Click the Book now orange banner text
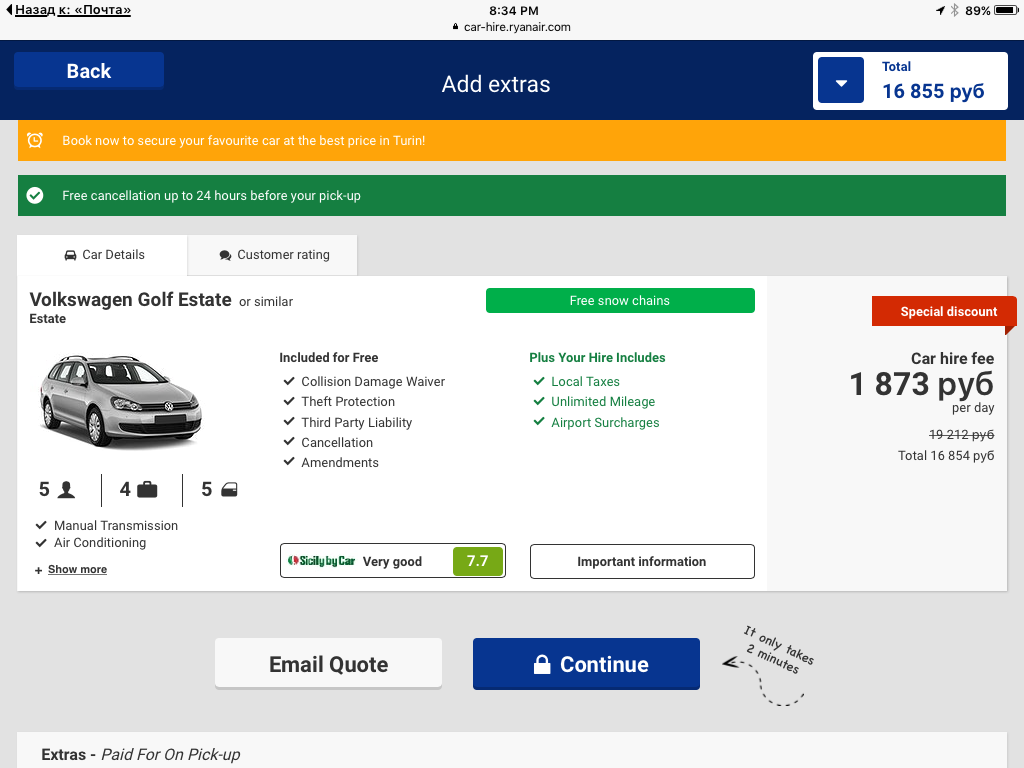The height and width of the screenshot is (768, 1024). [244, 140]
